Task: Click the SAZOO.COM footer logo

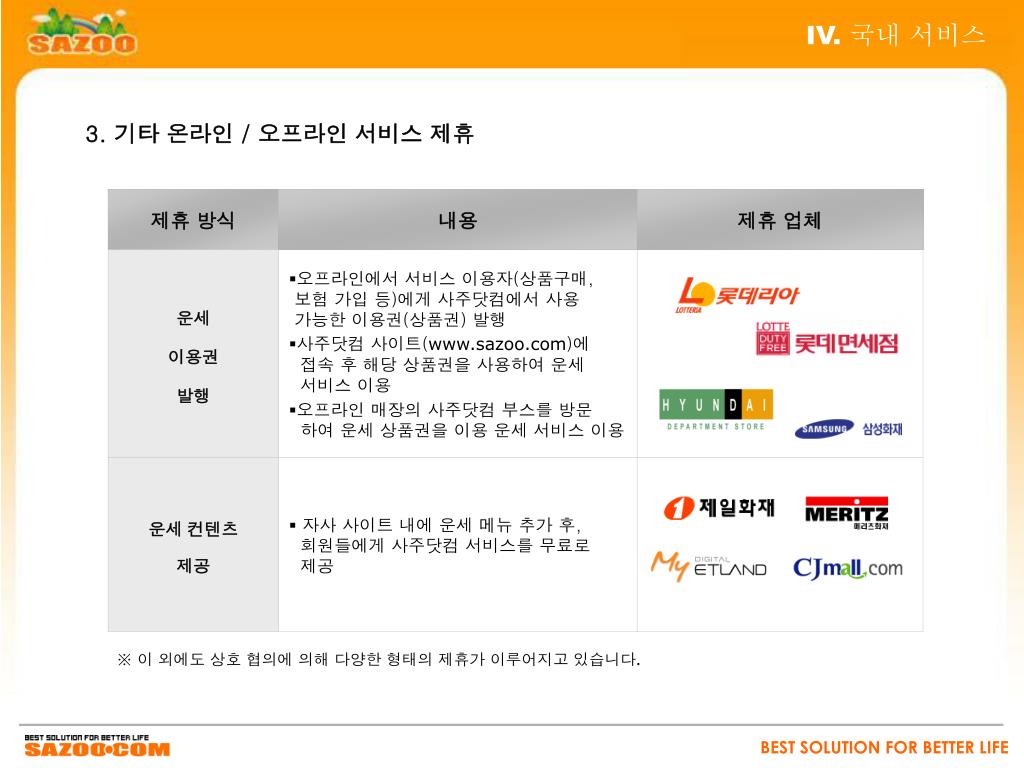Action: click(97, 746)
